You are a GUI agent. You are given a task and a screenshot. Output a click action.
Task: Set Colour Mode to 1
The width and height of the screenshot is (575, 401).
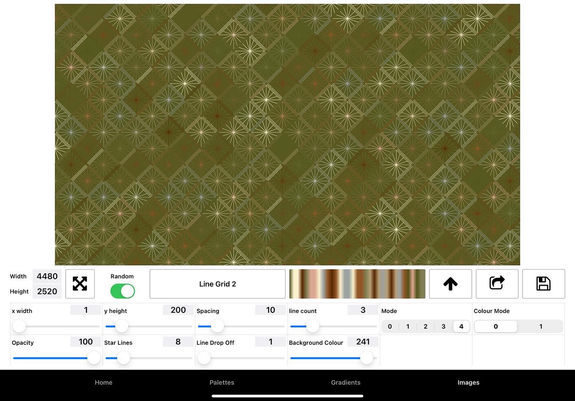click(x=541, y=326)
